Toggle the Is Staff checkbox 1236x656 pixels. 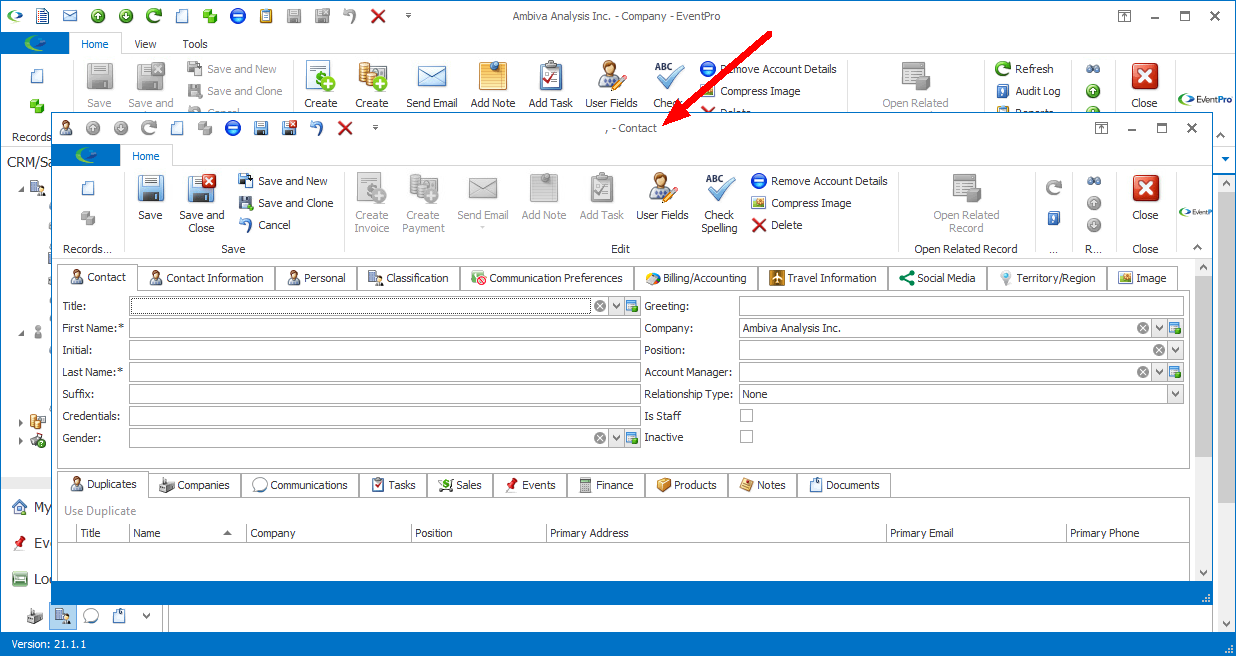pyautogui.click(x=746, y=415)
